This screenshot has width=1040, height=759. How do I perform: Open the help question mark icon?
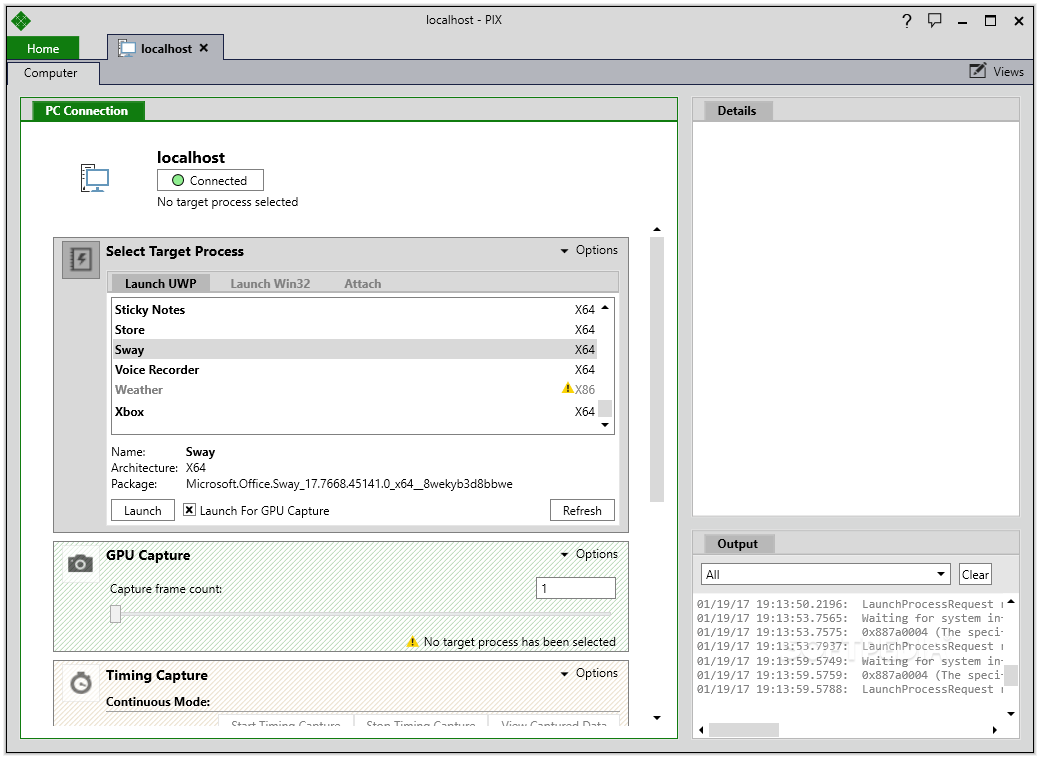(x=907, y=21)
